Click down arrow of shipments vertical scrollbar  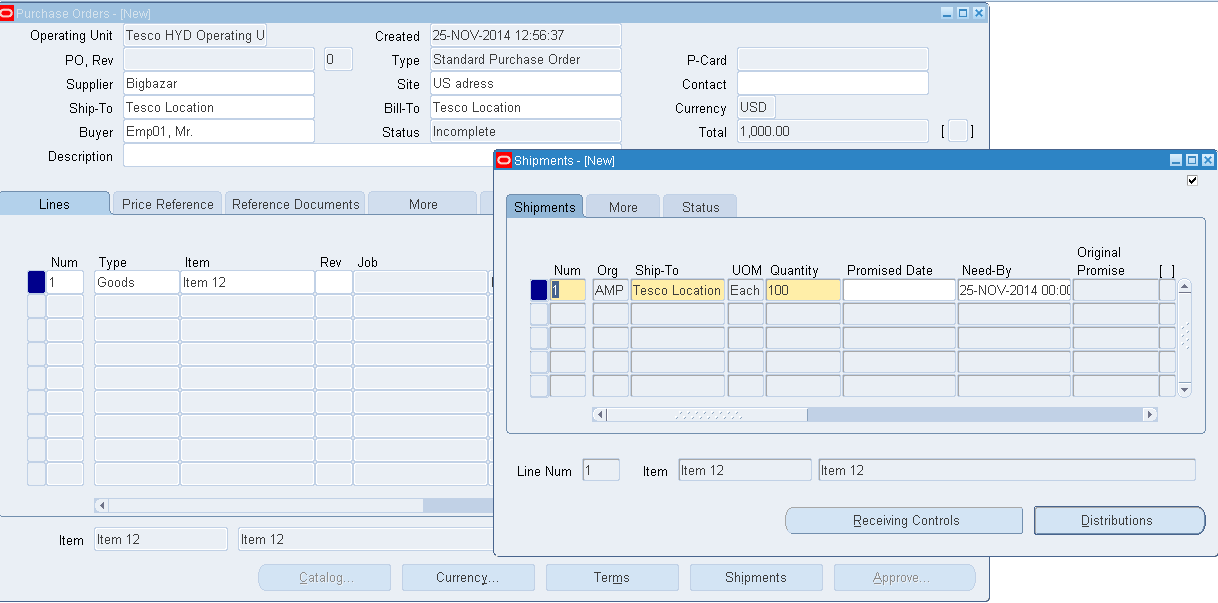click(1185, 389)
